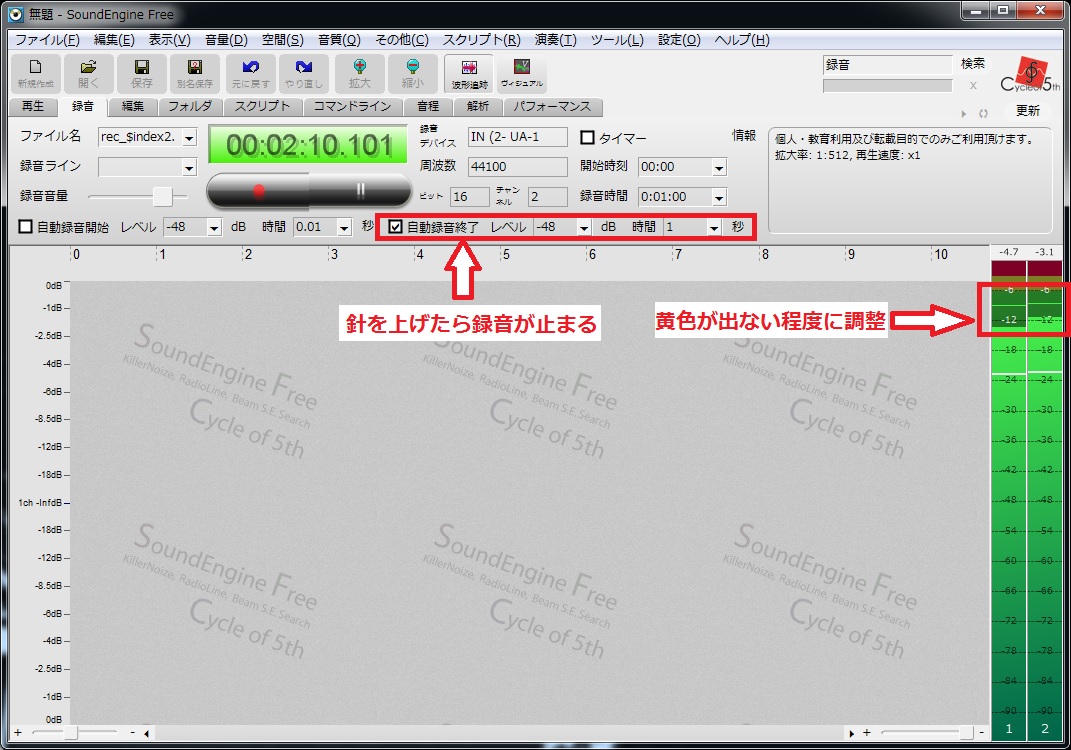Open the 編集(E) menu
1071x750 pixels.
pyautogui.click(x=114, y=40)
